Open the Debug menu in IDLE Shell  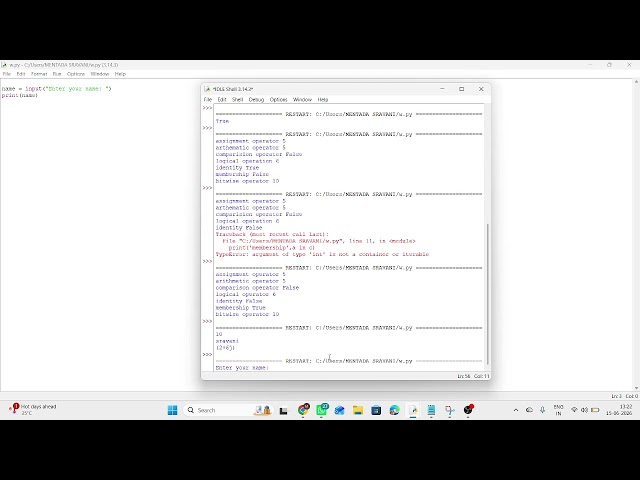(256, 100)
